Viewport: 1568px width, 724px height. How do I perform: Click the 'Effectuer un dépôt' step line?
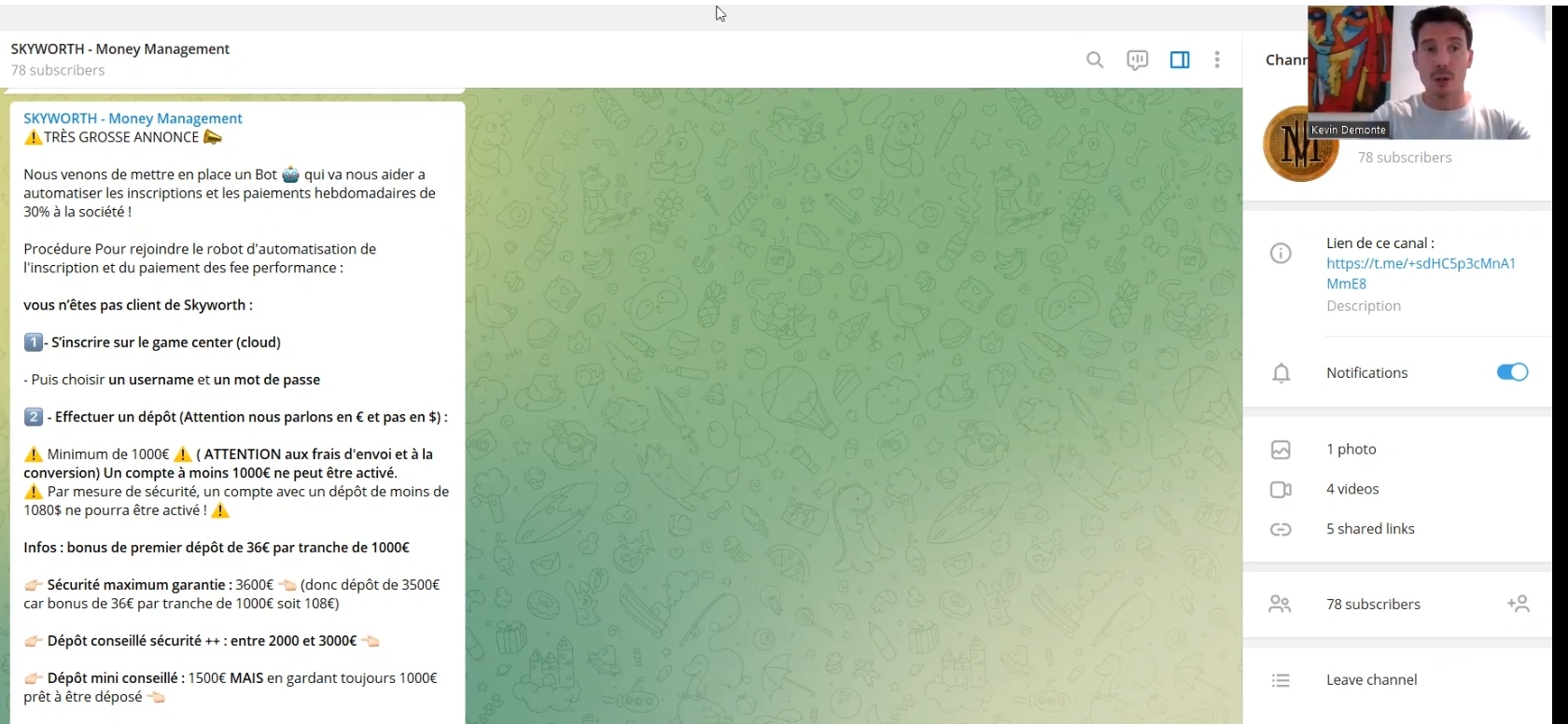tap(236, 417)
